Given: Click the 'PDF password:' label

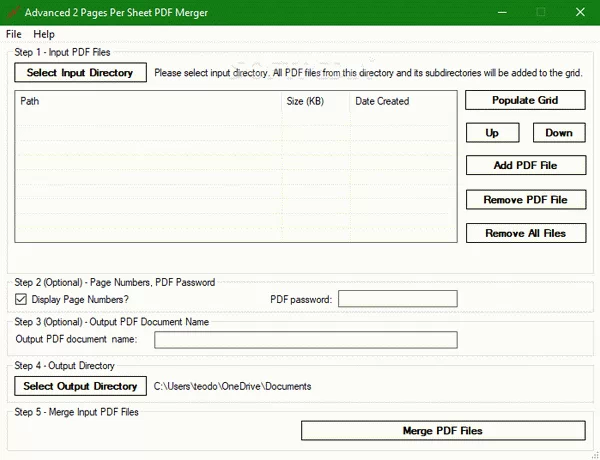Looking at the screenshot, I should (301, 299).
